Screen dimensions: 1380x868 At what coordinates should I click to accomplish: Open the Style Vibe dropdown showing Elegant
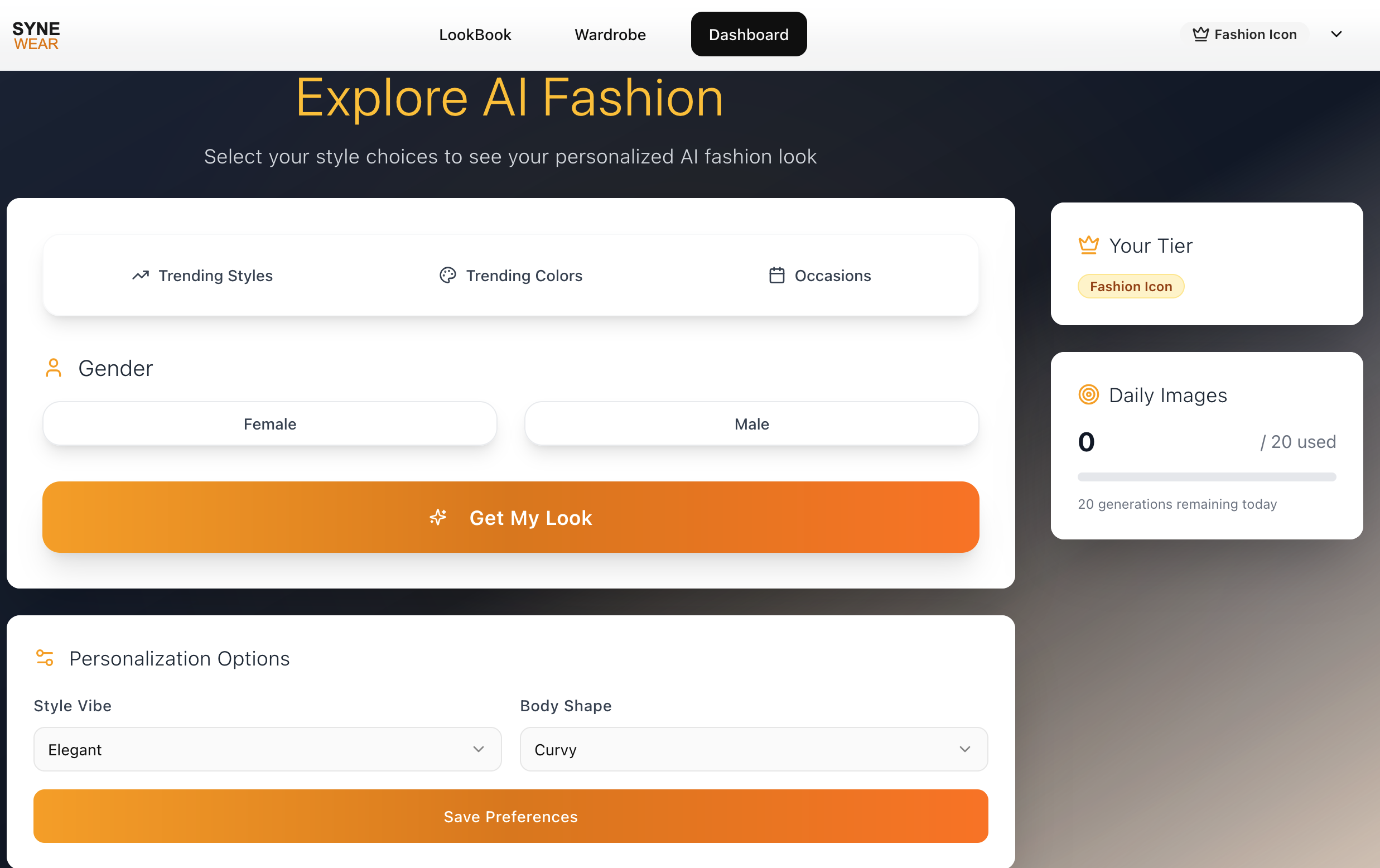pyautogui.click(x=267, y=749)
